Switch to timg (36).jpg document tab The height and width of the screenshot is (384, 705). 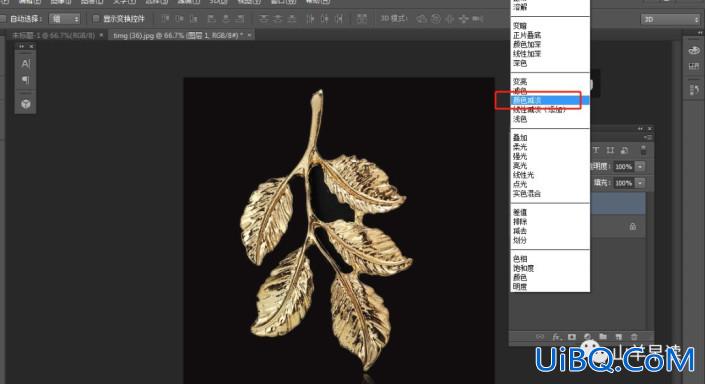point(178,35)
